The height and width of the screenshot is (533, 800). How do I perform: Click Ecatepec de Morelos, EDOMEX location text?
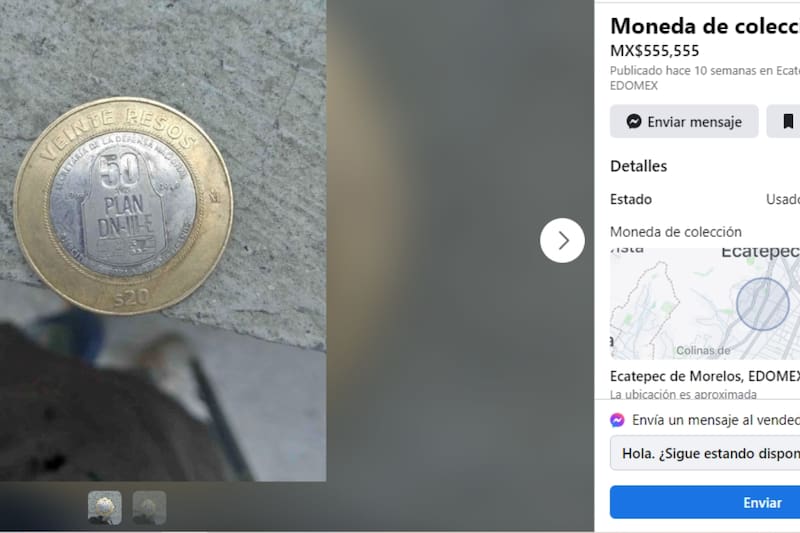coord(705,376)
